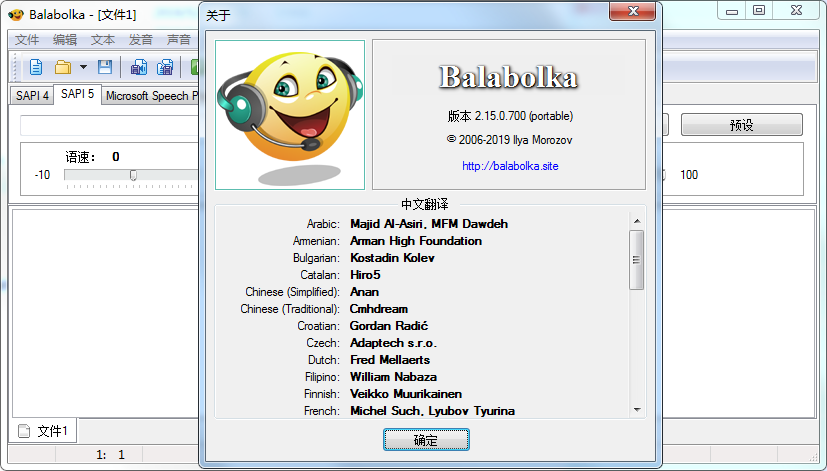Click the translator list scroll up arrow
The height and width of the screenshot is (471, 827).
coord(637,221)
